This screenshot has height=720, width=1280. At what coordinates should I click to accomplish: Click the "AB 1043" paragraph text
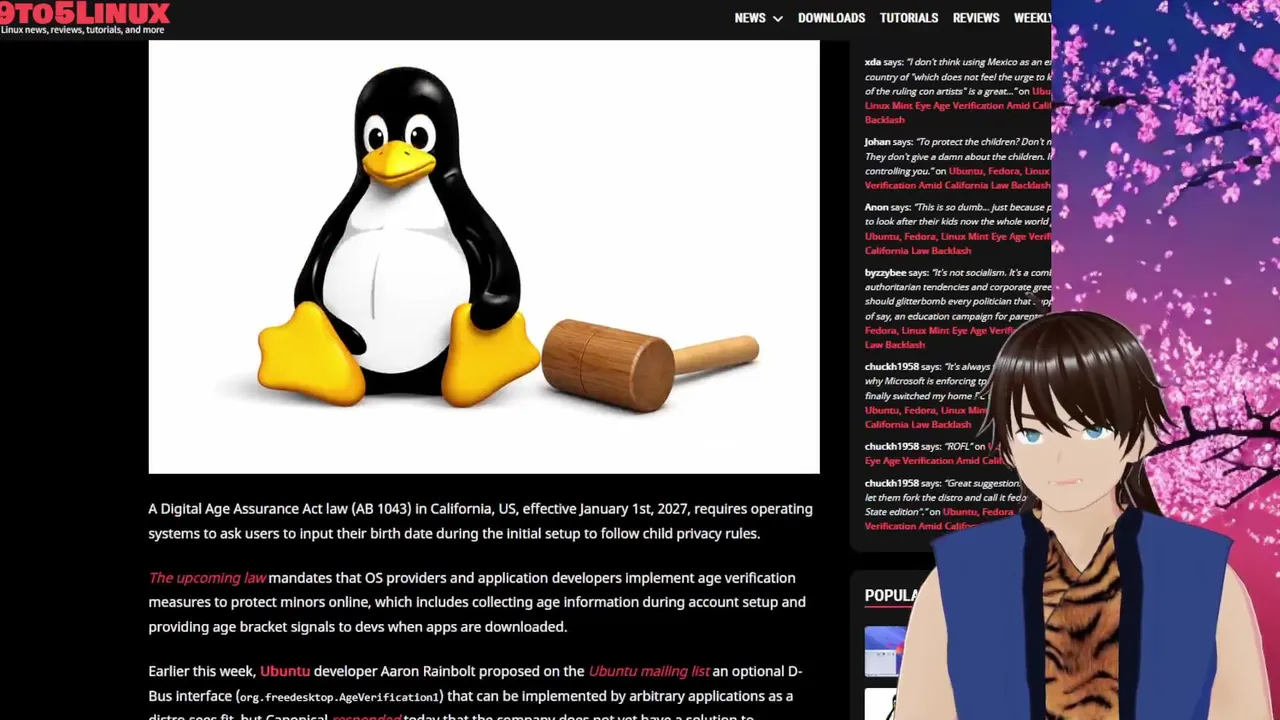pyautogui.click(x=379, y=509)
